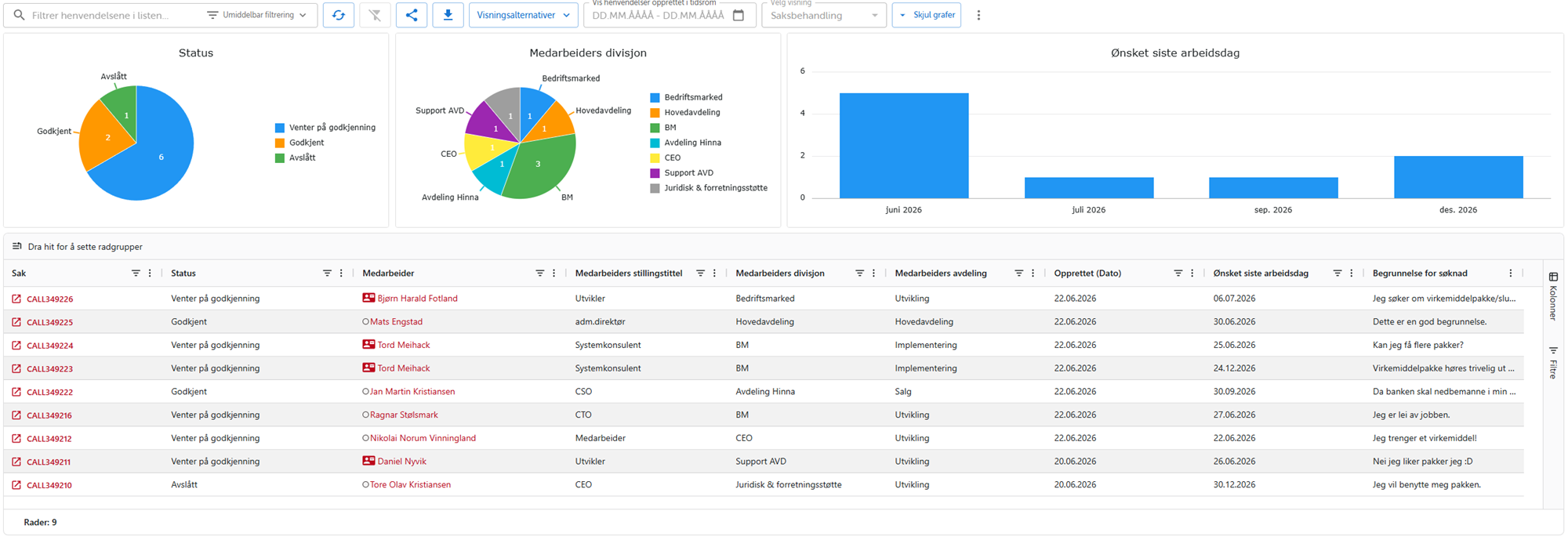Viewport: 1568px width, 536px height.
Task: Click the row groups icon in drag bar
Action: [16, 246]
